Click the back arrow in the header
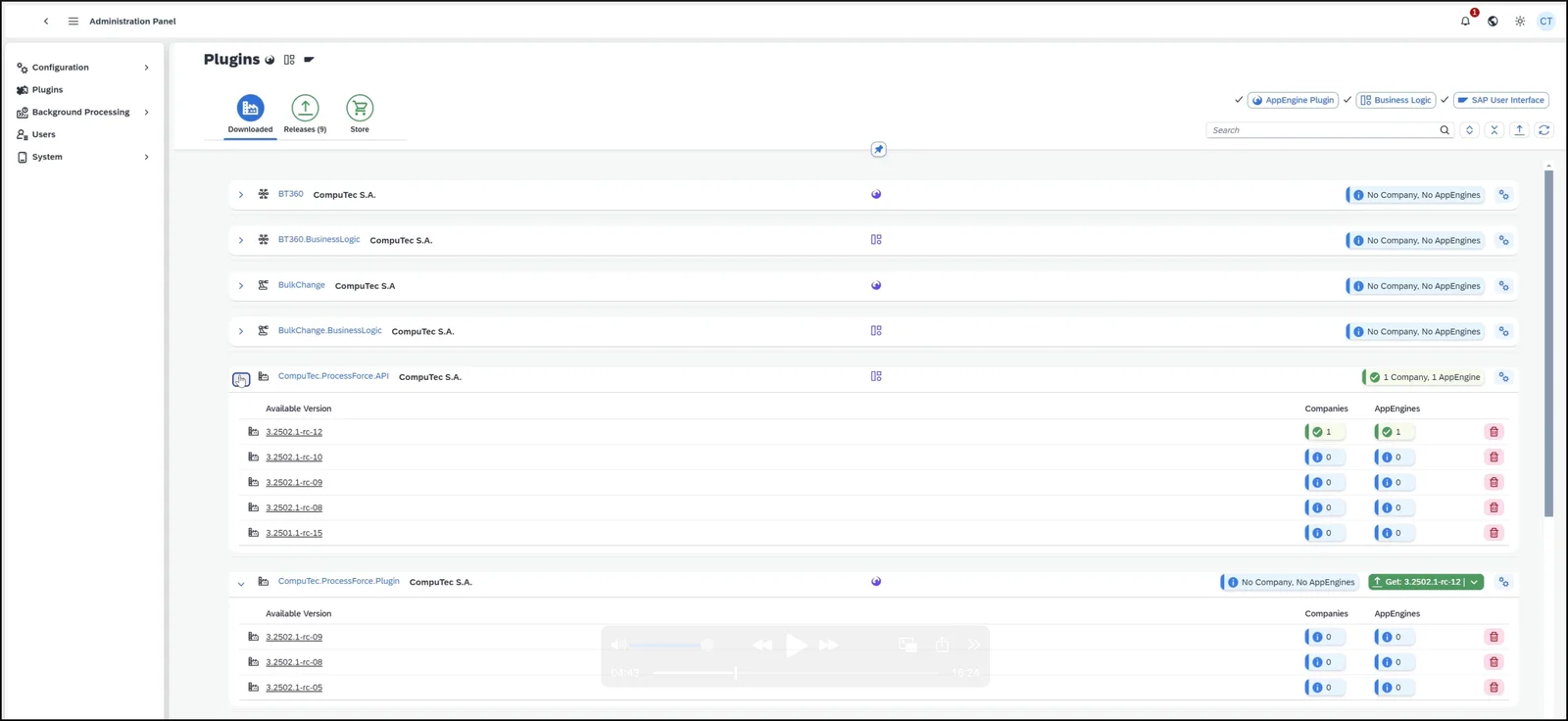The height and width of the screenshot is (721, 1568). tap(46, 21)
